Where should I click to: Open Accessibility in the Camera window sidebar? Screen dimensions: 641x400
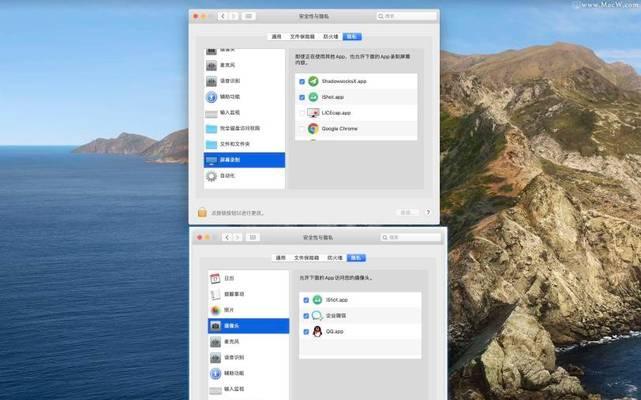[x=248, y=373]
